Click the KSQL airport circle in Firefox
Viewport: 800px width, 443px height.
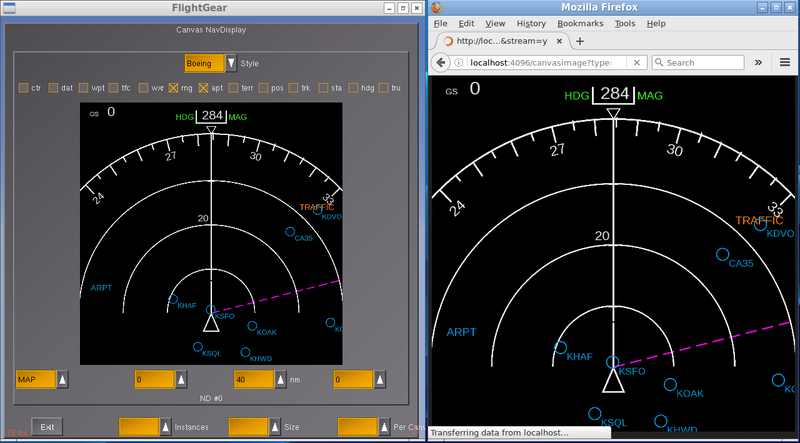pyautogui.click(x=594, y=413)
